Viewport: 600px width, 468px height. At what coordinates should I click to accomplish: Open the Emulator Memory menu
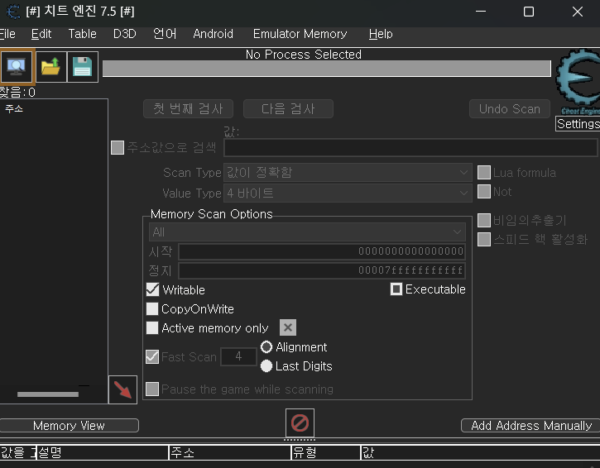click(300, 34)
